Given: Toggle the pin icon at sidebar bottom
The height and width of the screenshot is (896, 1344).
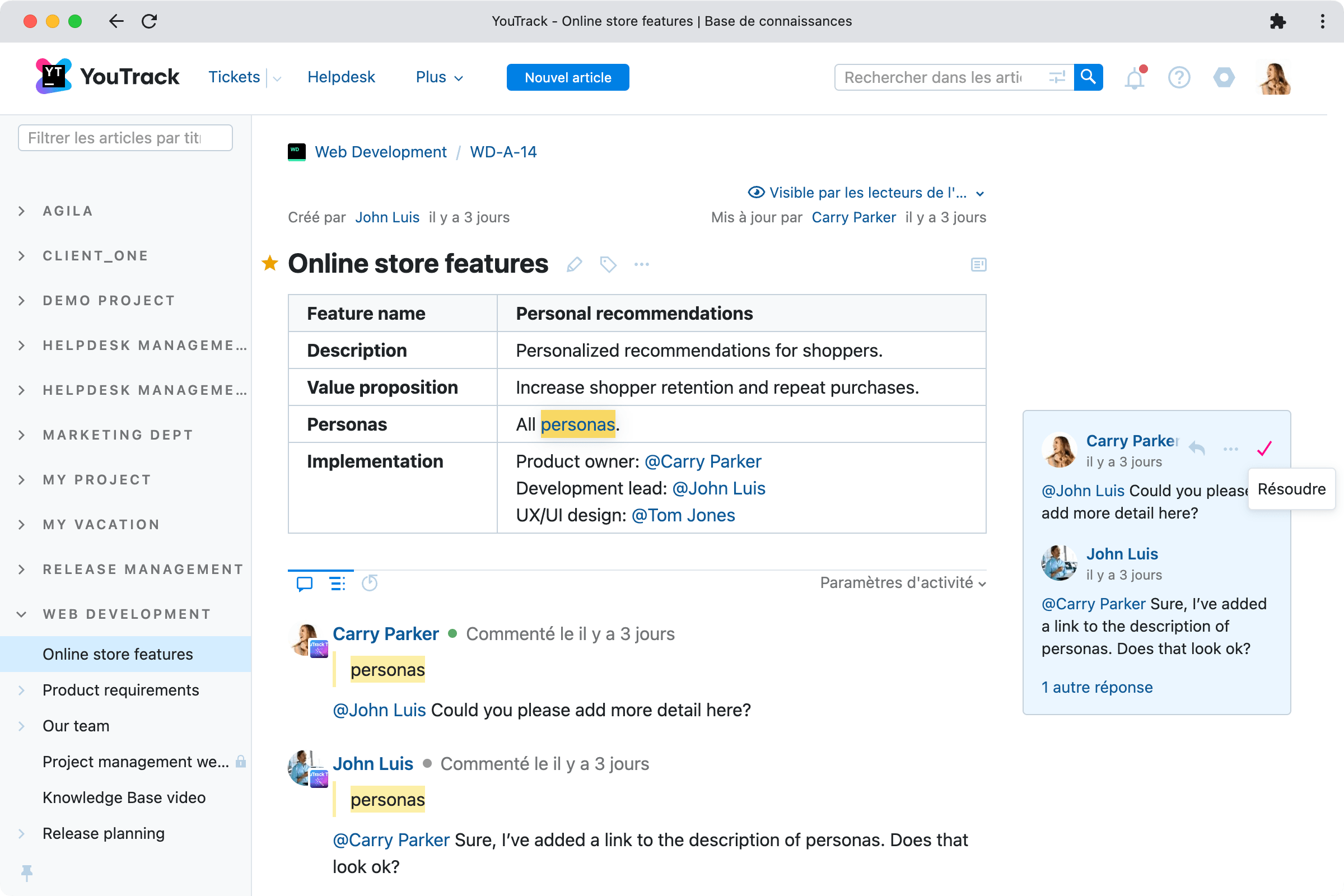Looking at the screenshot, I should [x=27, y=872].
